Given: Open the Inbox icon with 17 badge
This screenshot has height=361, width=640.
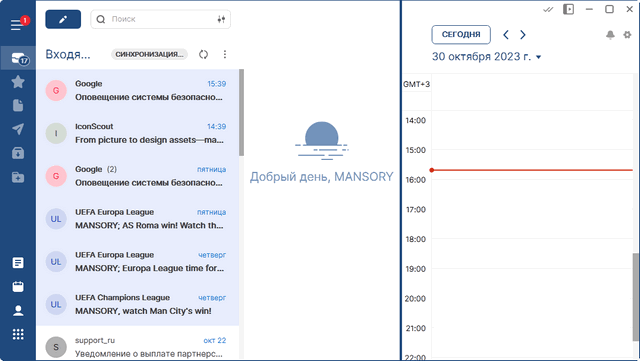Looking at the screenshot, I should [18, 58].
